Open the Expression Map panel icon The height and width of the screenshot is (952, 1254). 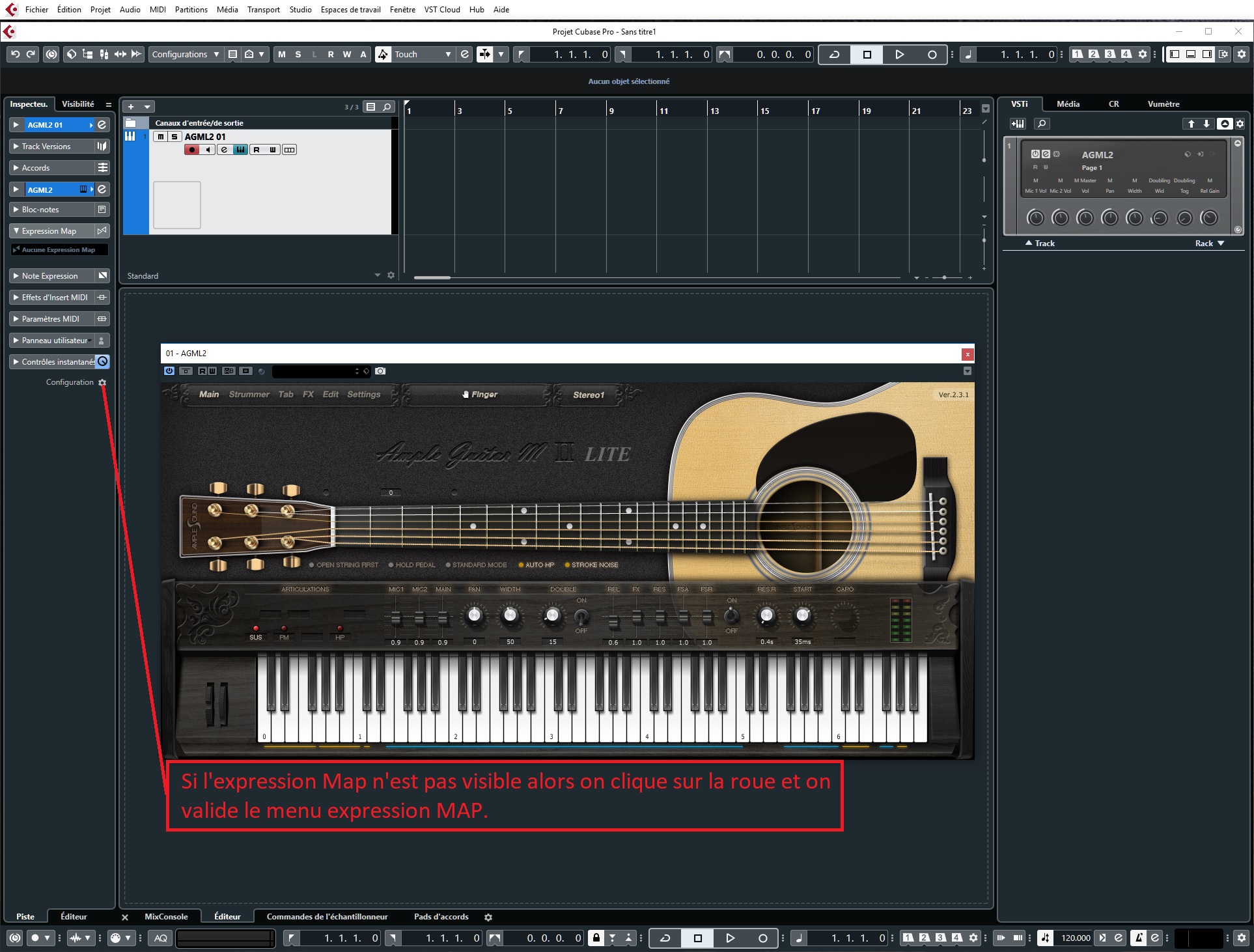tap(101, 231)
